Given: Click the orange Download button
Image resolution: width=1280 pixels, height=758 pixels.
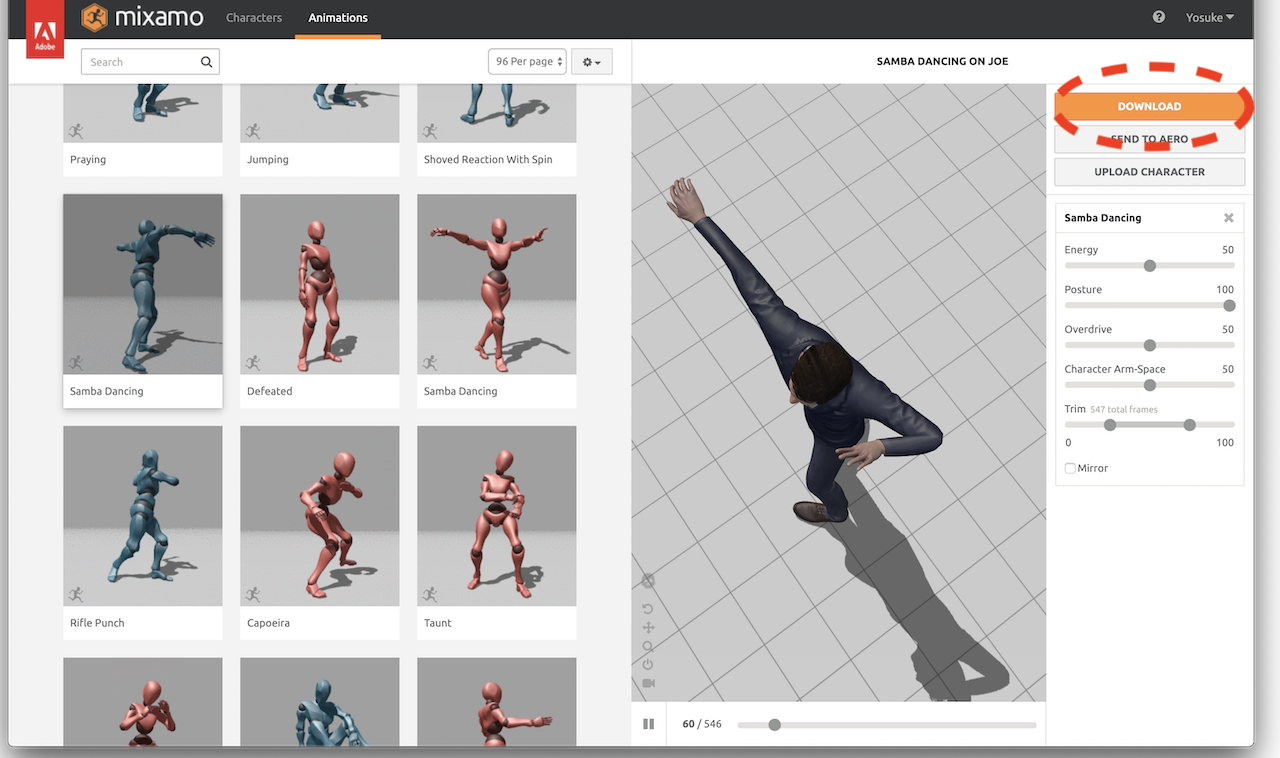Looking at the screenshot, I should [1150, 106].
